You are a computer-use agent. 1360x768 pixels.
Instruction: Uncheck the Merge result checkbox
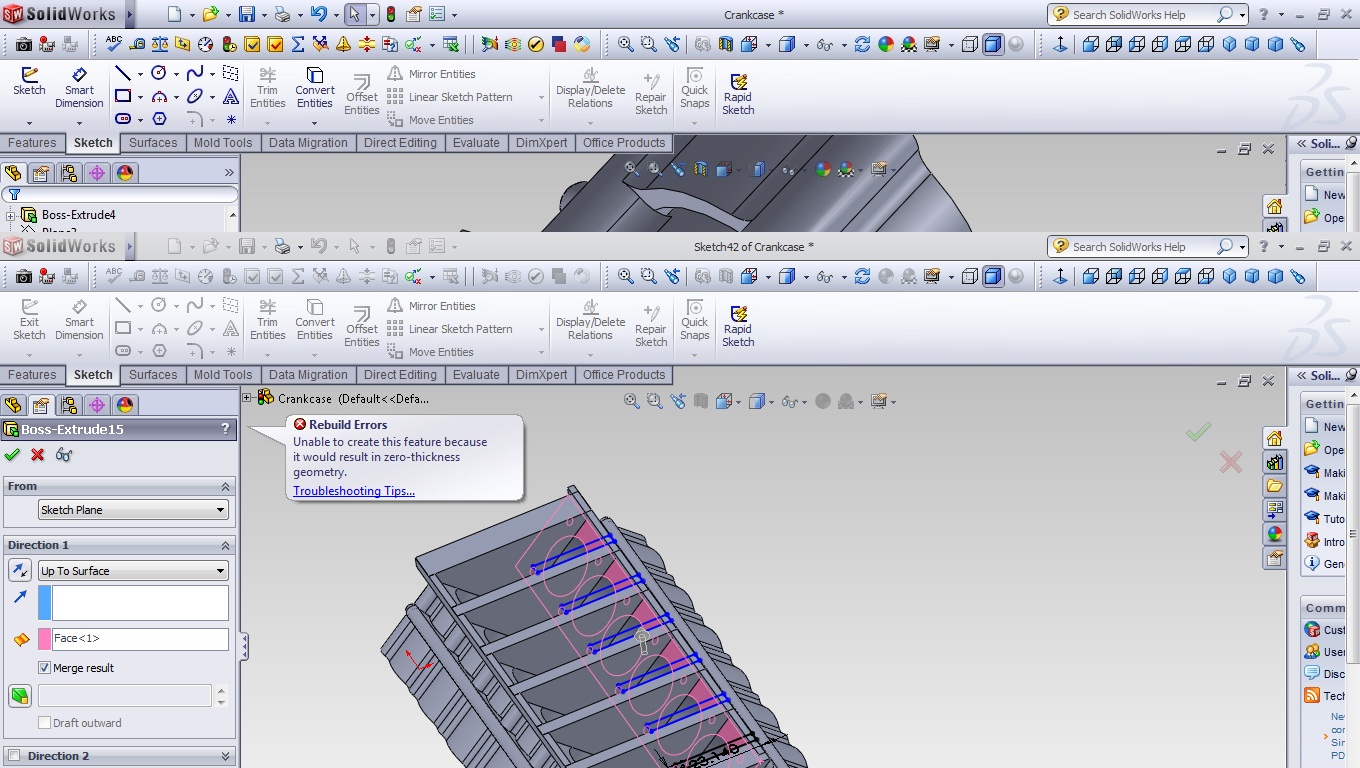click(44, 668)
